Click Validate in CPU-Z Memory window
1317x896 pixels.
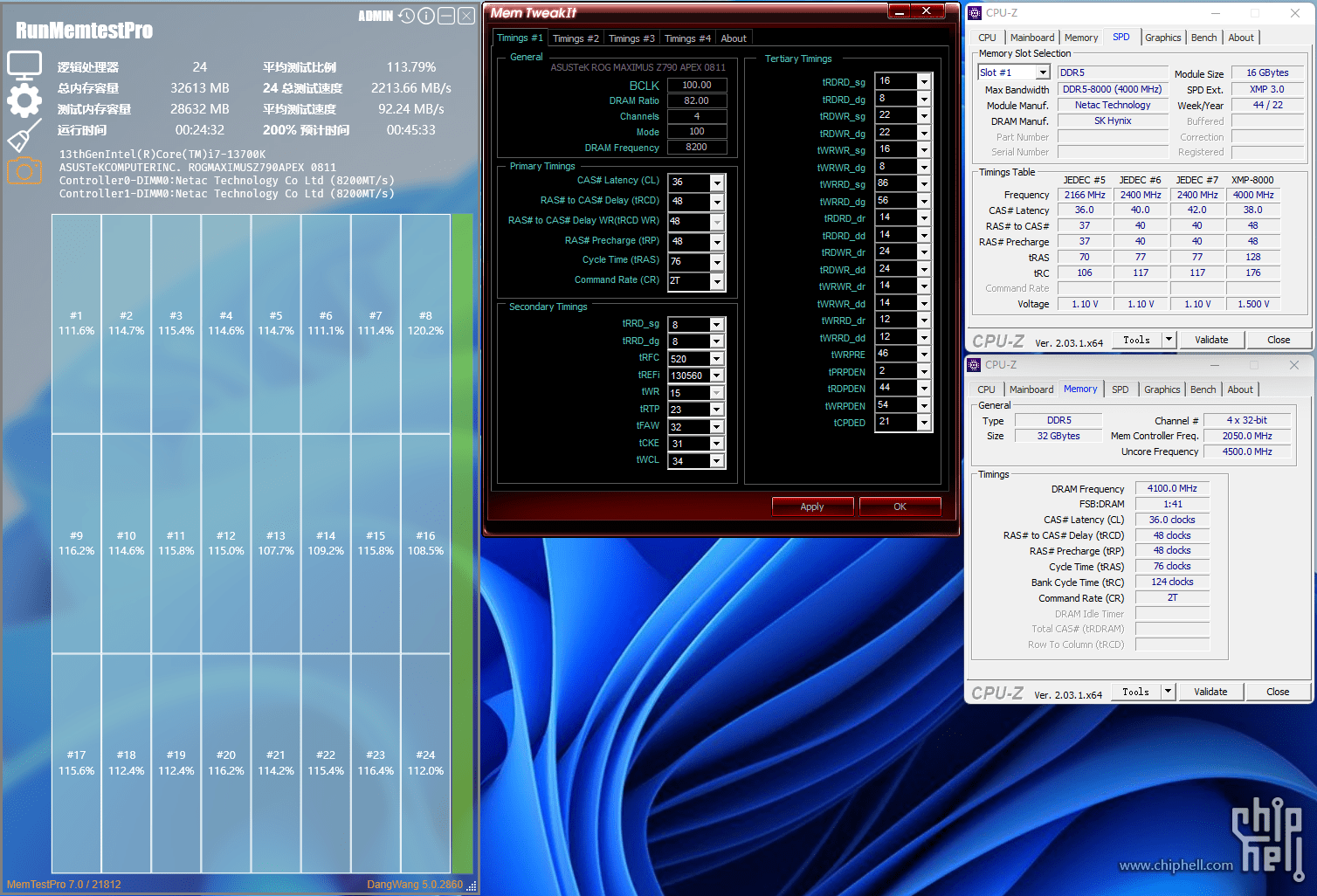point(1210,692)
